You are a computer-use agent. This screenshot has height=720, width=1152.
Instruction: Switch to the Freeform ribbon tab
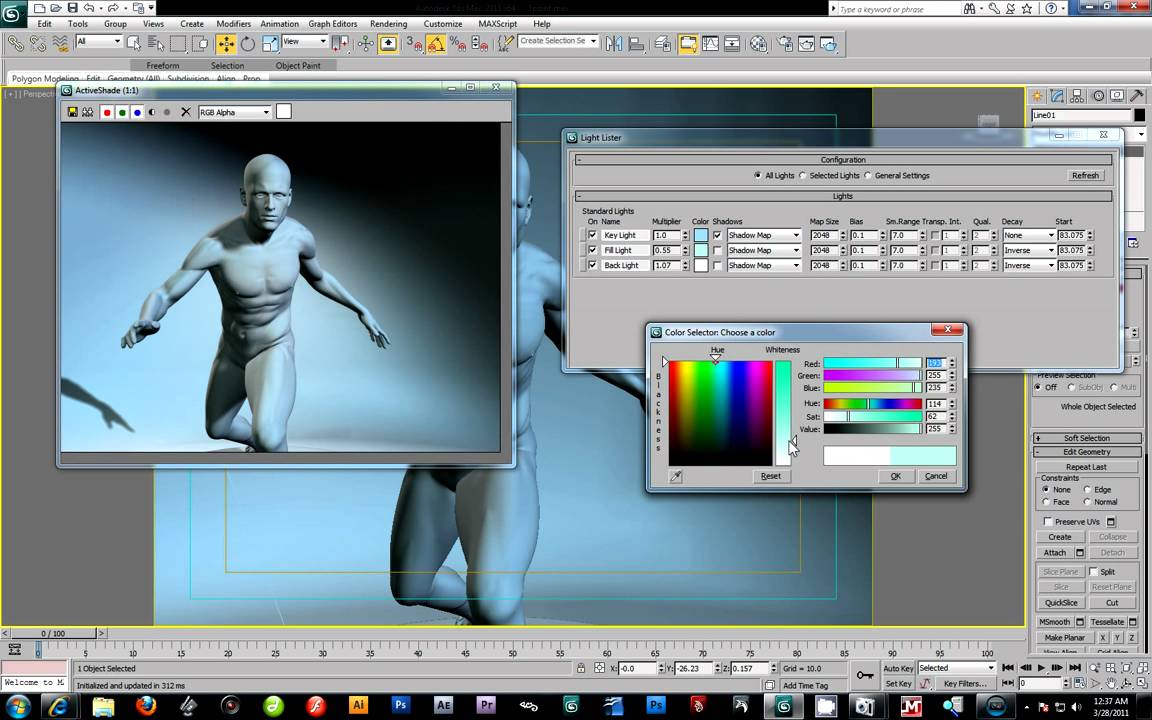pyautogui.click(x=162, y=65)
